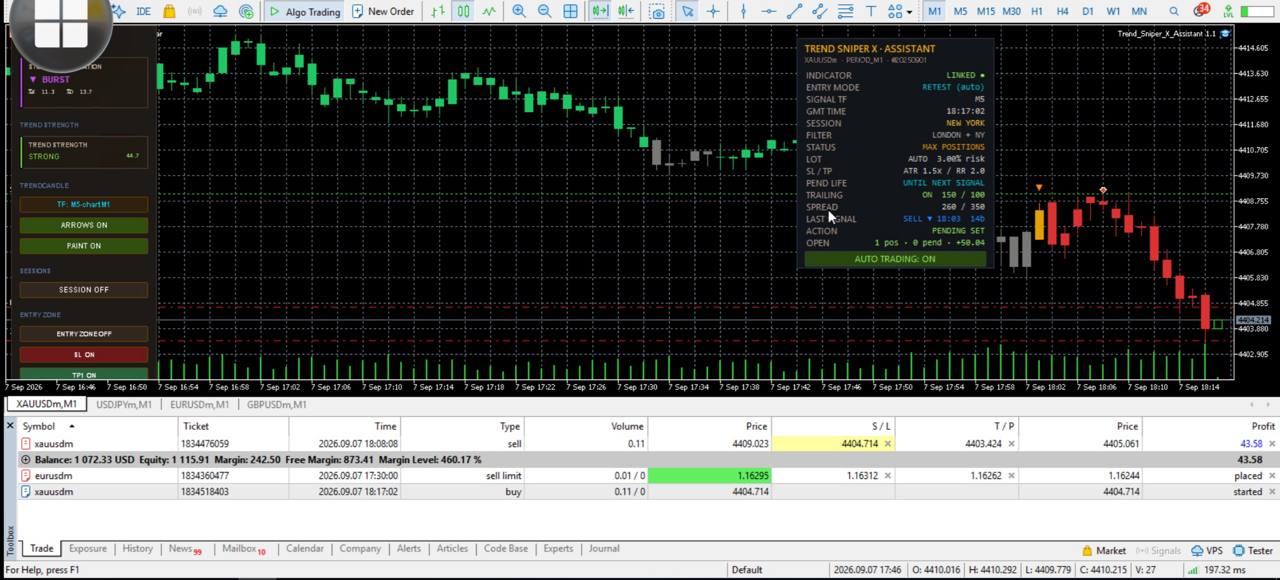Zoom out of the chart
This screenshot has width=1280, height=580.
[544, 11]
